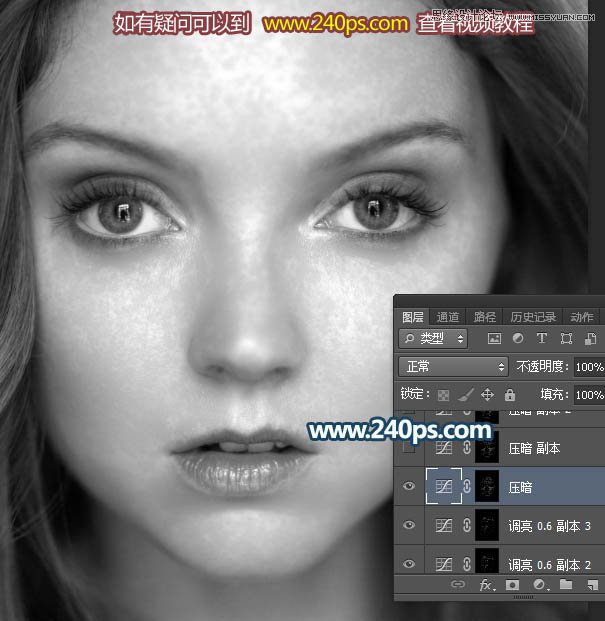Switch to the 图层 tab

(x=413, y=317)
